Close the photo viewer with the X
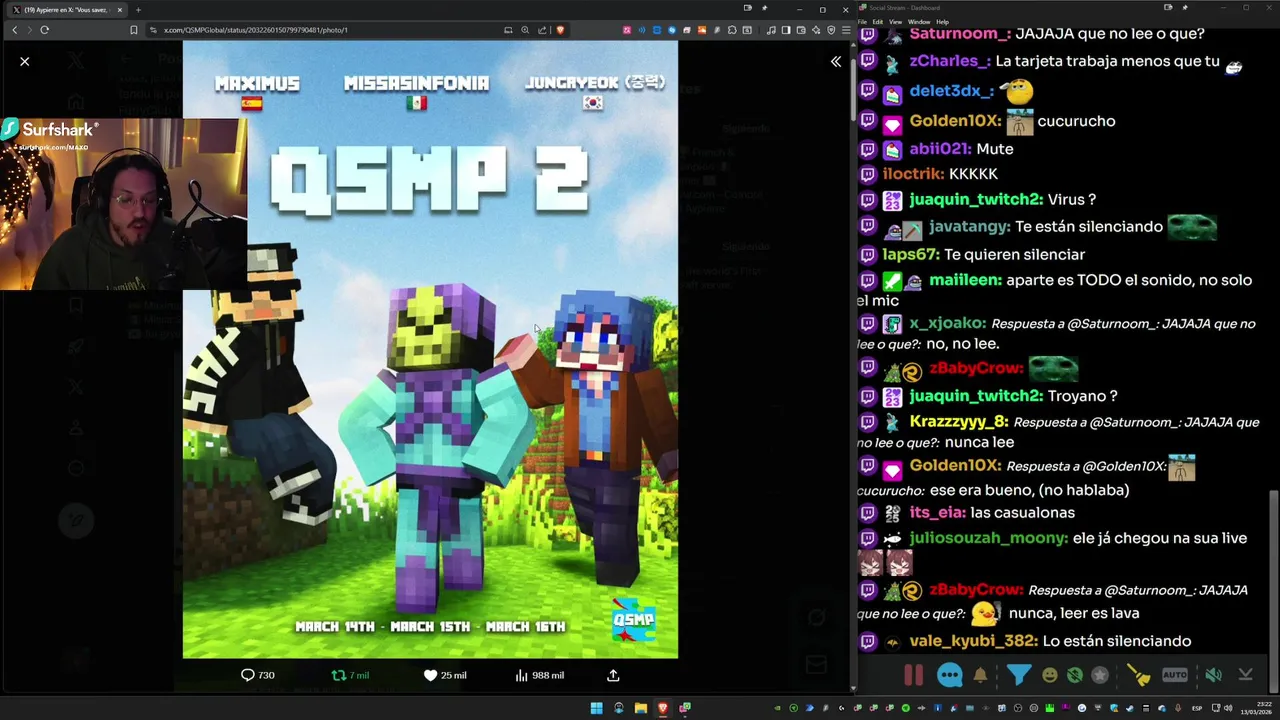Viewport: 1280px width, 720px height. (x=25, y=61)
